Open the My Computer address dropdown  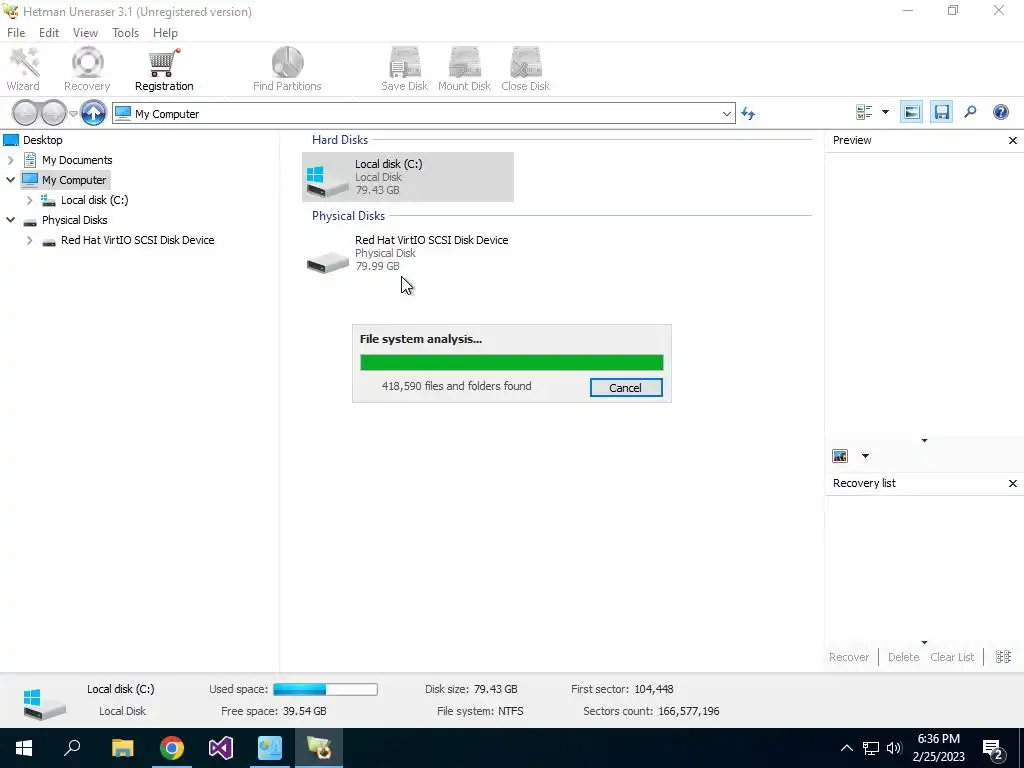click(x=726, y=114)
